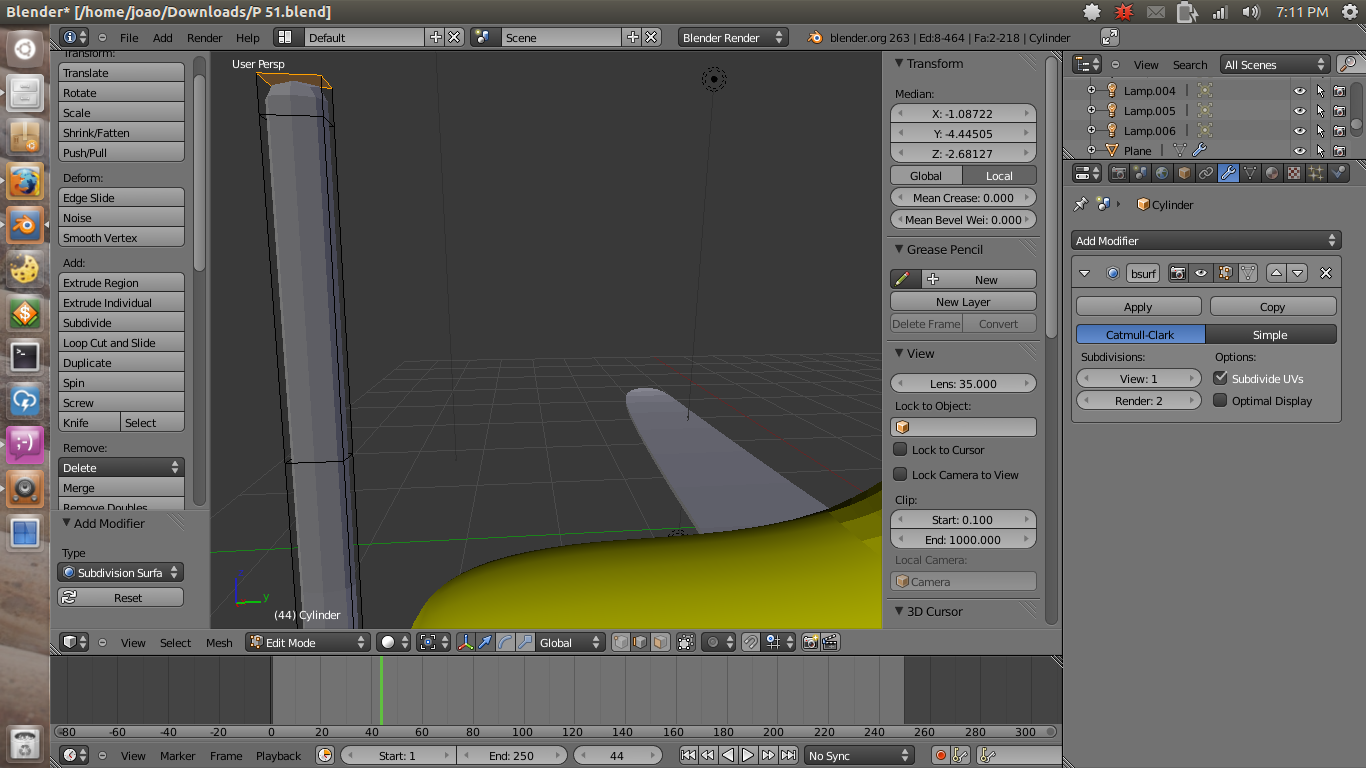This screenshot has width=1366, height=768.
Task: Toggle the 3D manipulator axes icon
Action: point(465,643)
